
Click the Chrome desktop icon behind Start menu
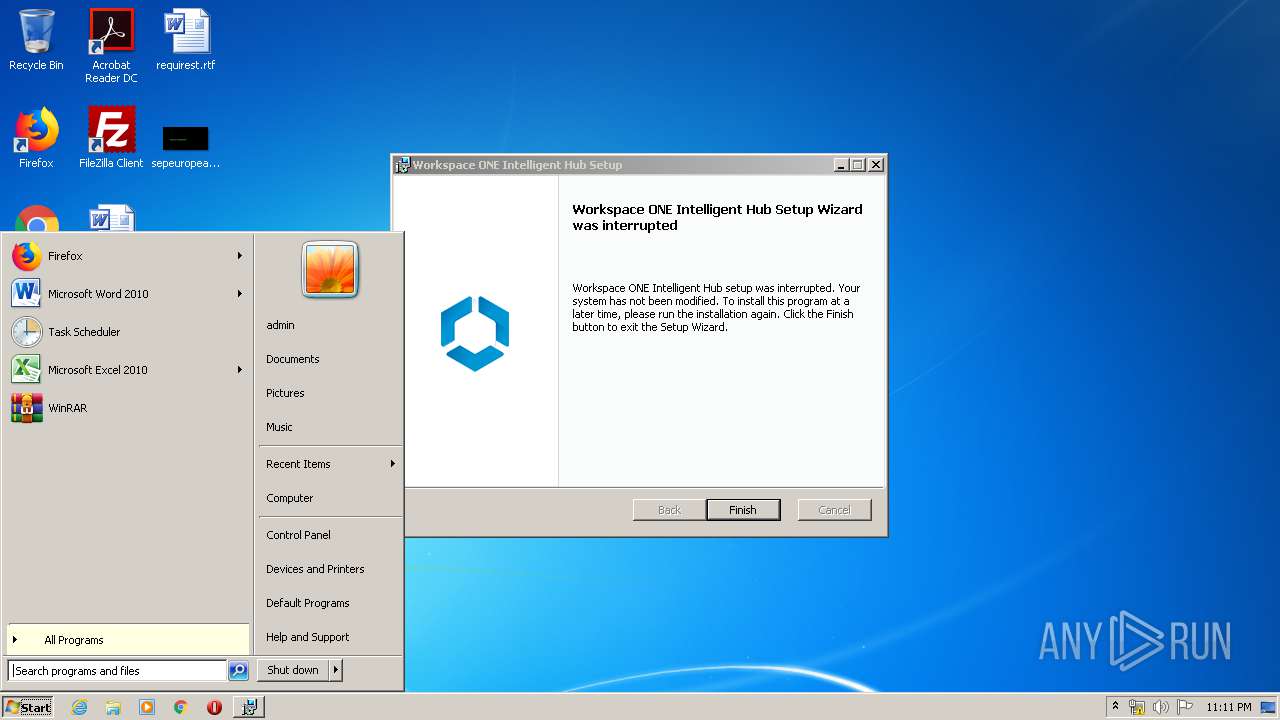[36, 218]
